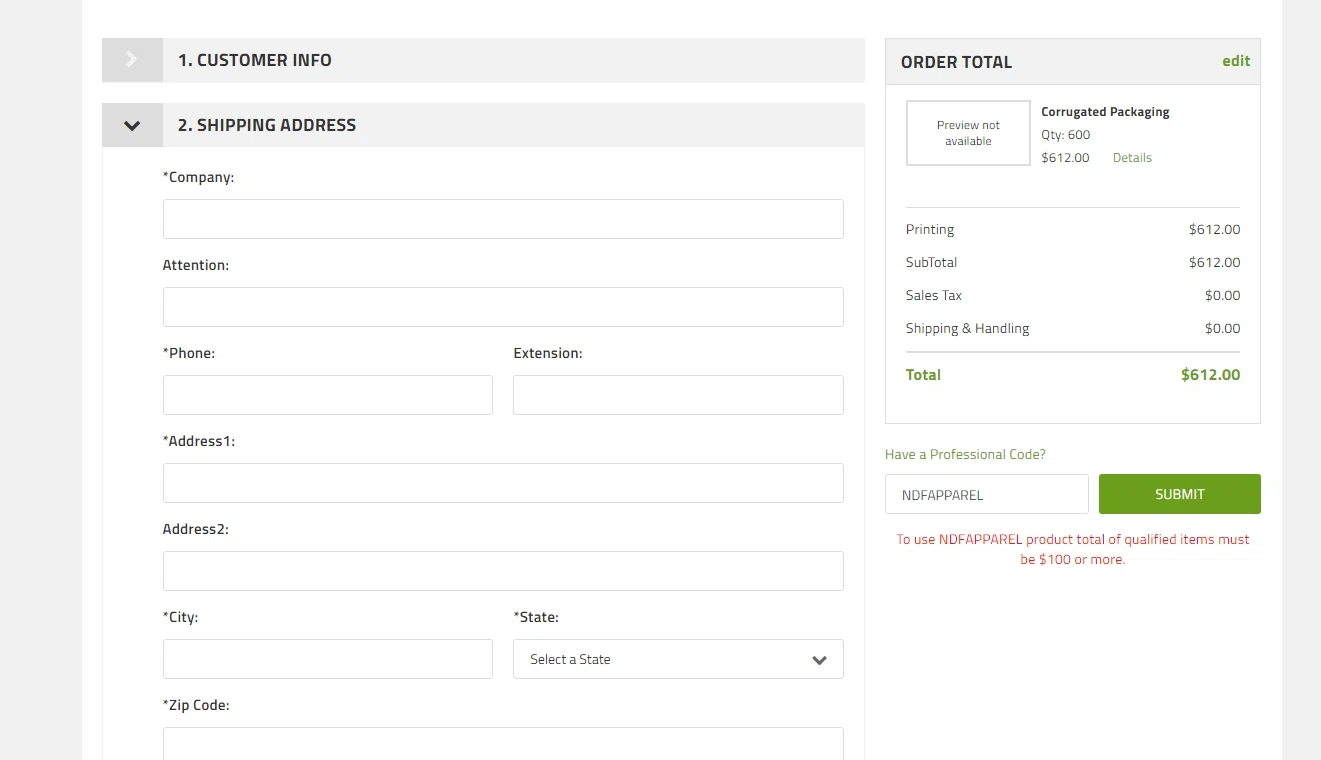Click the Company input field
Image resolution: width=1321 pixels, height=760 pixels.
click(x=503, y=219)
